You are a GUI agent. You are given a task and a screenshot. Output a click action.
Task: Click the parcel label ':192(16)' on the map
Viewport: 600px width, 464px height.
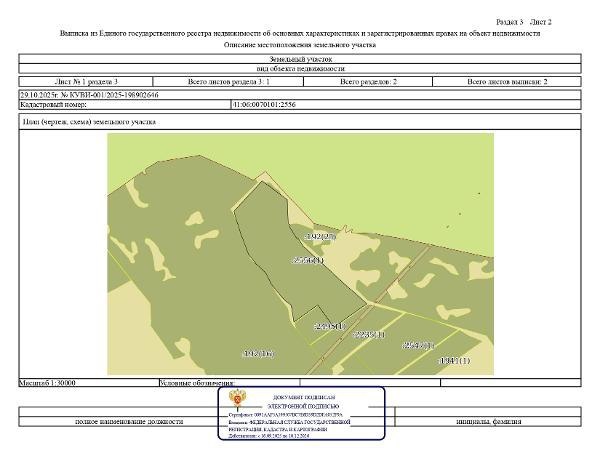click(x=259, y=353)
